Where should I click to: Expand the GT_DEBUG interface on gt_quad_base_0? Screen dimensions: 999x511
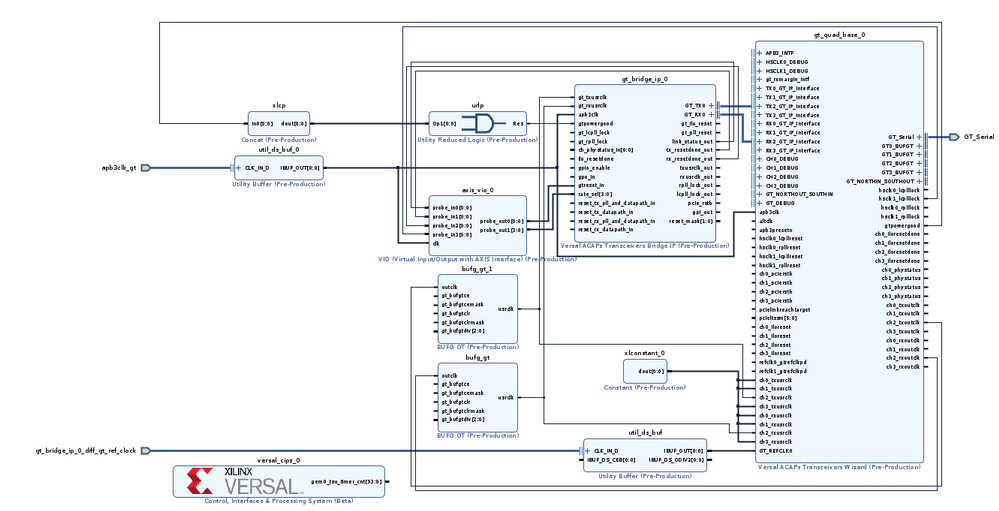[x=758, y=203]
